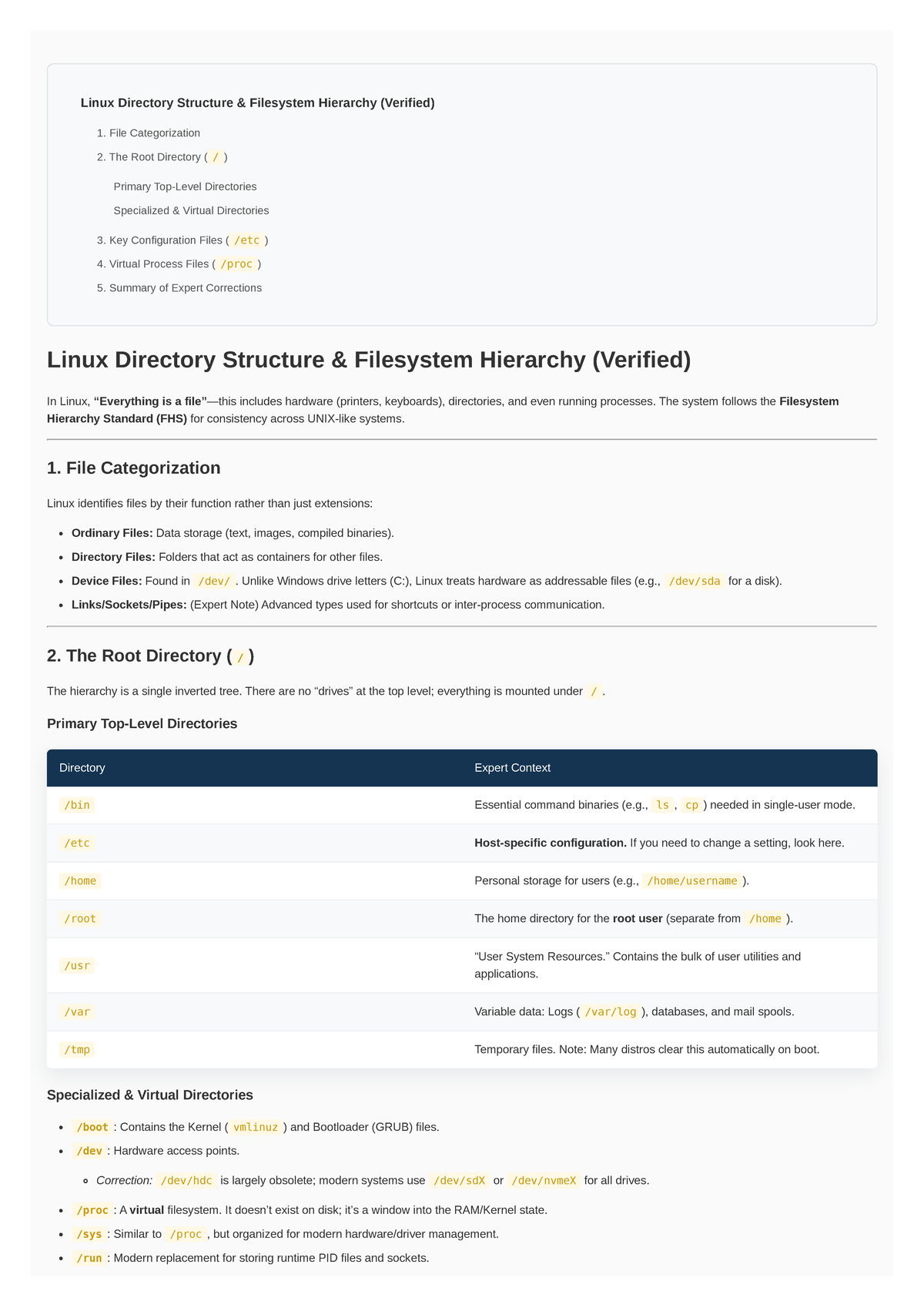Click the large main page heading

pos(369,360)
